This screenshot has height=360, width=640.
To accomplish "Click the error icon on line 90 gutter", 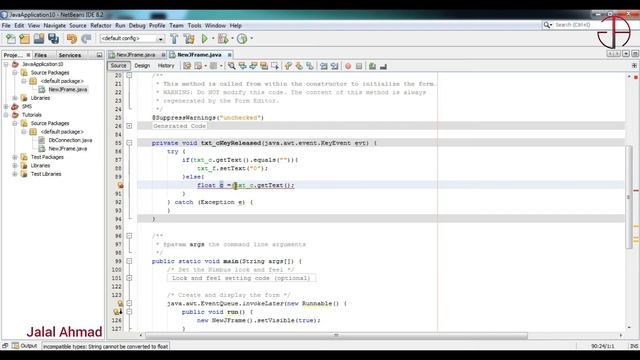I will pos(120,185).
